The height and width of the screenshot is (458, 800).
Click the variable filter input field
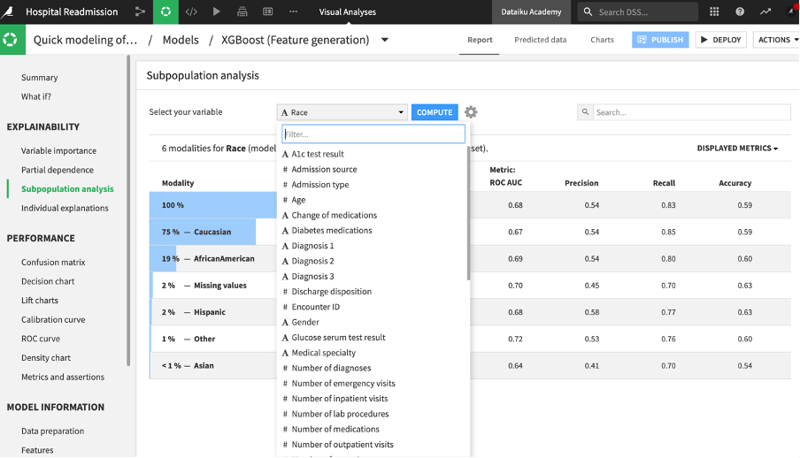coord(372,134)
